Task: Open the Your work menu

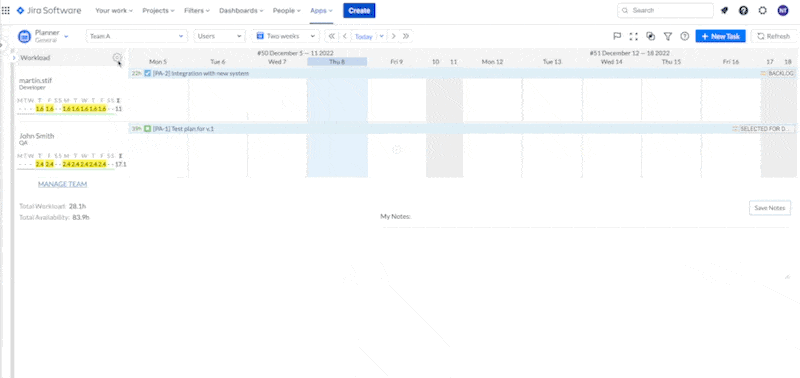Action: point(114,10)
